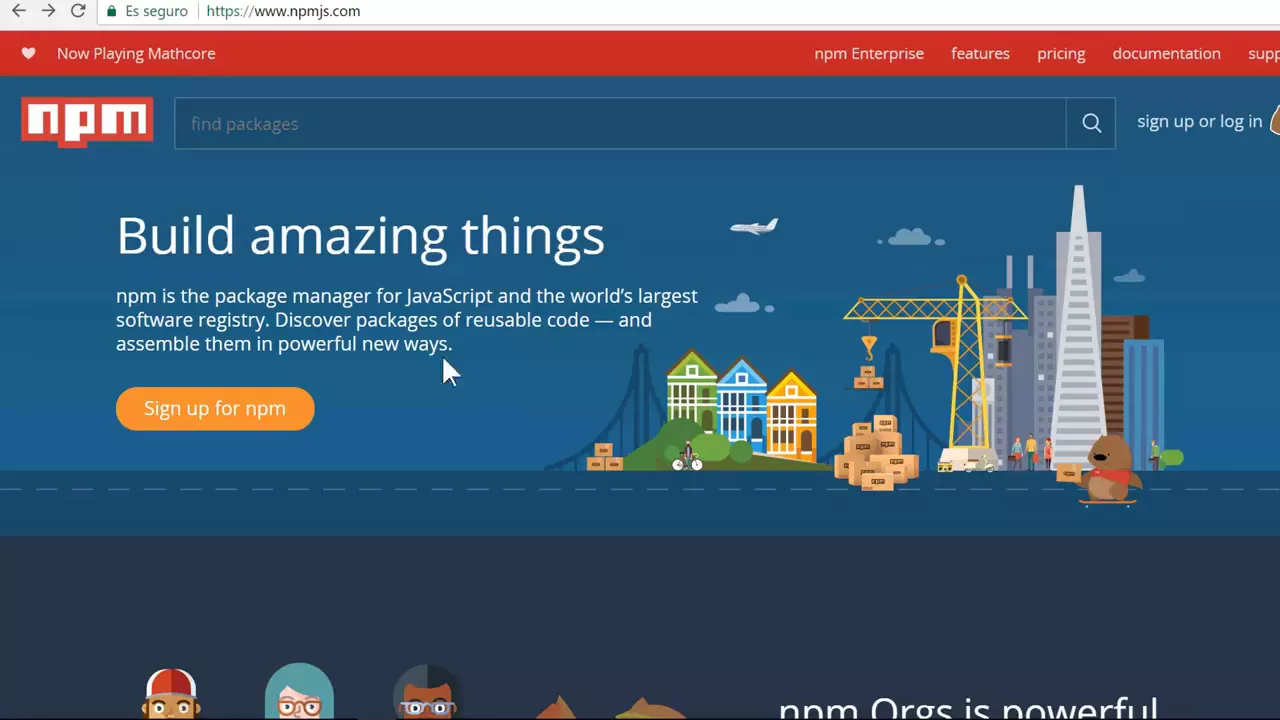Viewport: 1280px width, 720px height.
Task: Click the browser address bar URL
Action: pyautogui.click(x=283, y=11)
